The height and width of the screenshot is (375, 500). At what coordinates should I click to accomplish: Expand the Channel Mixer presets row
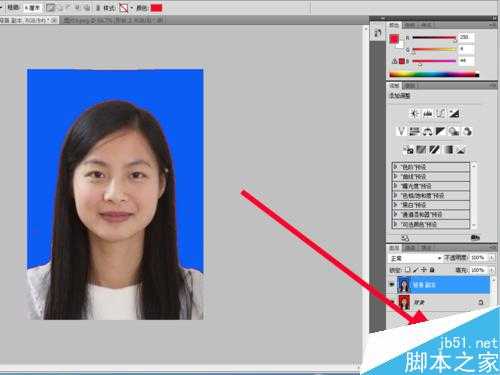tap(395, 214)
